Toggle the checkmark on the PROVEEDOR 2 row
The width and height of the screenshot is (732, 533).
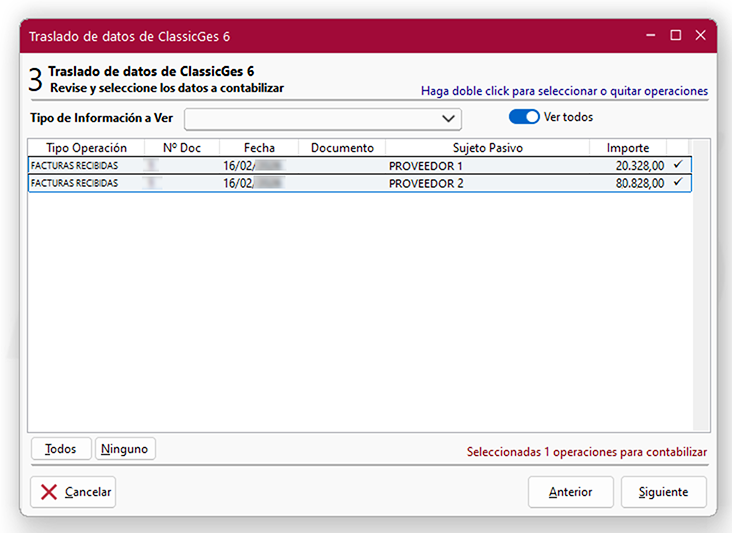pos(678,183)
